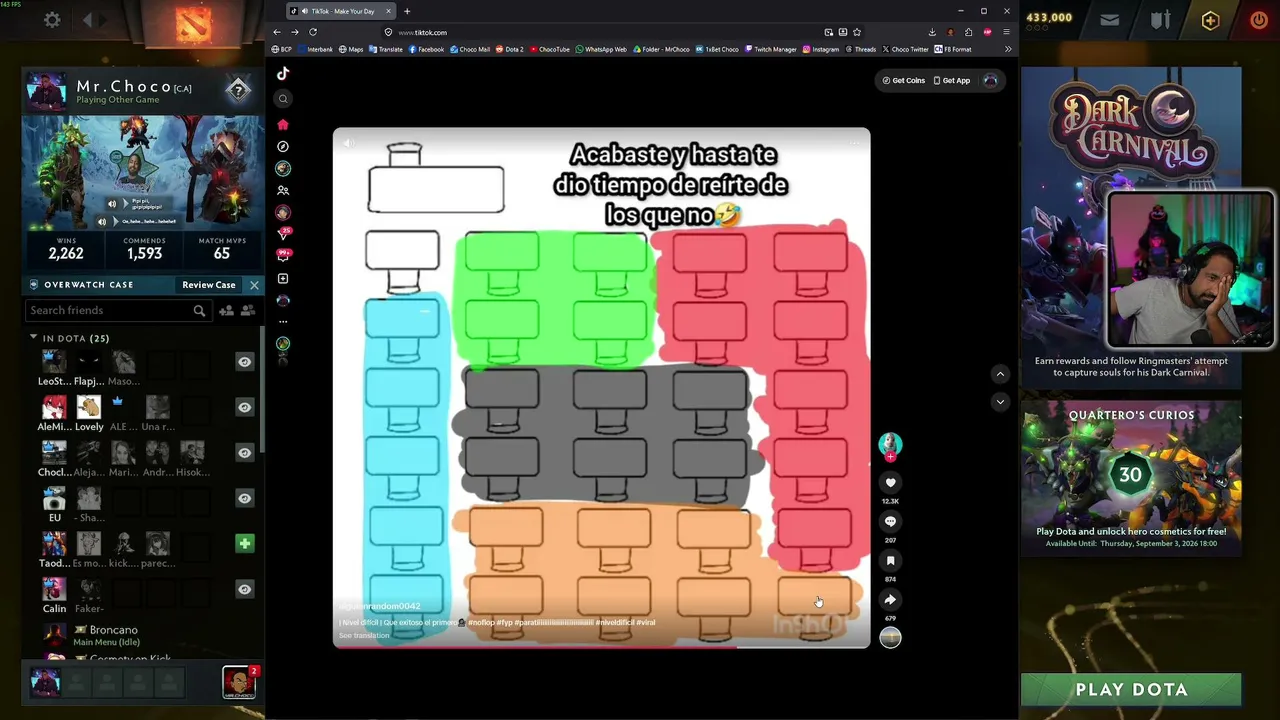Screen dimensions: 1280x720
Task: Show more bookmarks chevron
Action: pyautogui.click(x=1008, y=49)
